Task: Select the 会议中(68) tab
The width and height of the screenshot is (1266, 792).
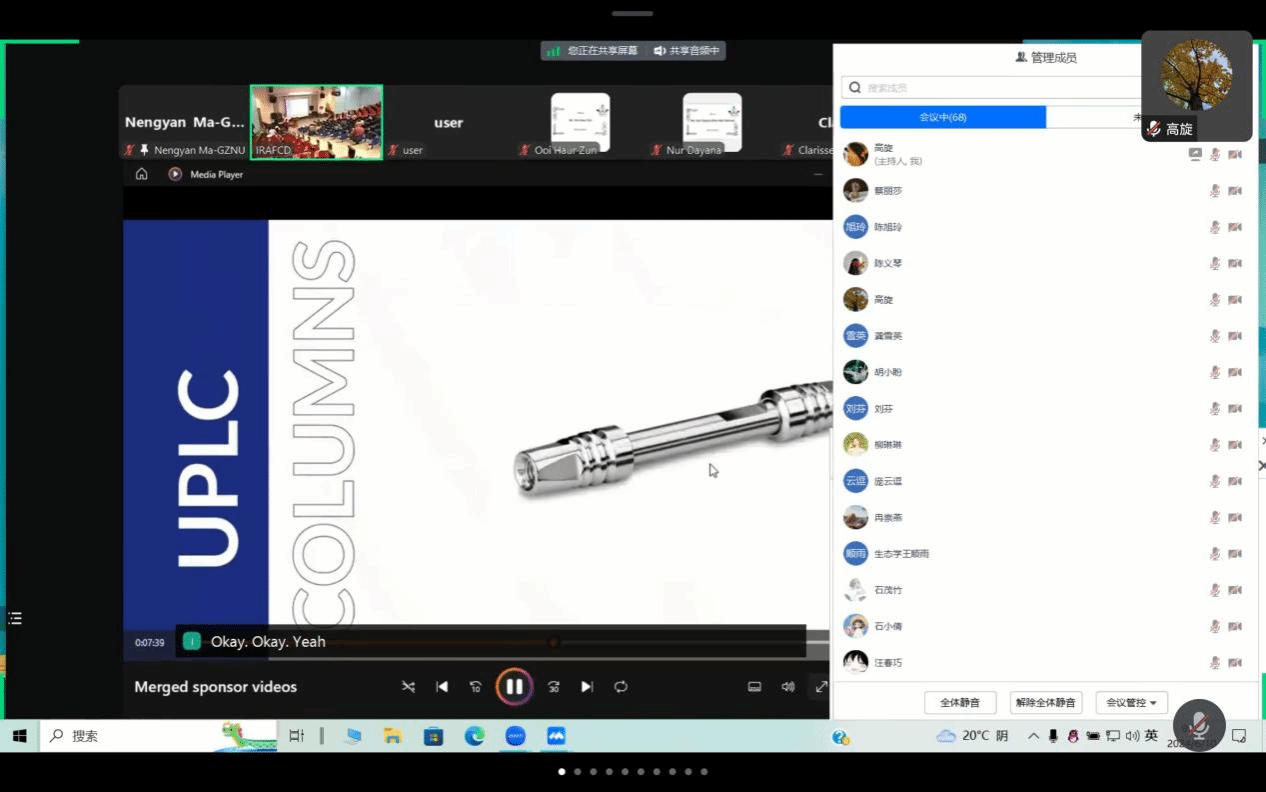Action: [942, 117]
